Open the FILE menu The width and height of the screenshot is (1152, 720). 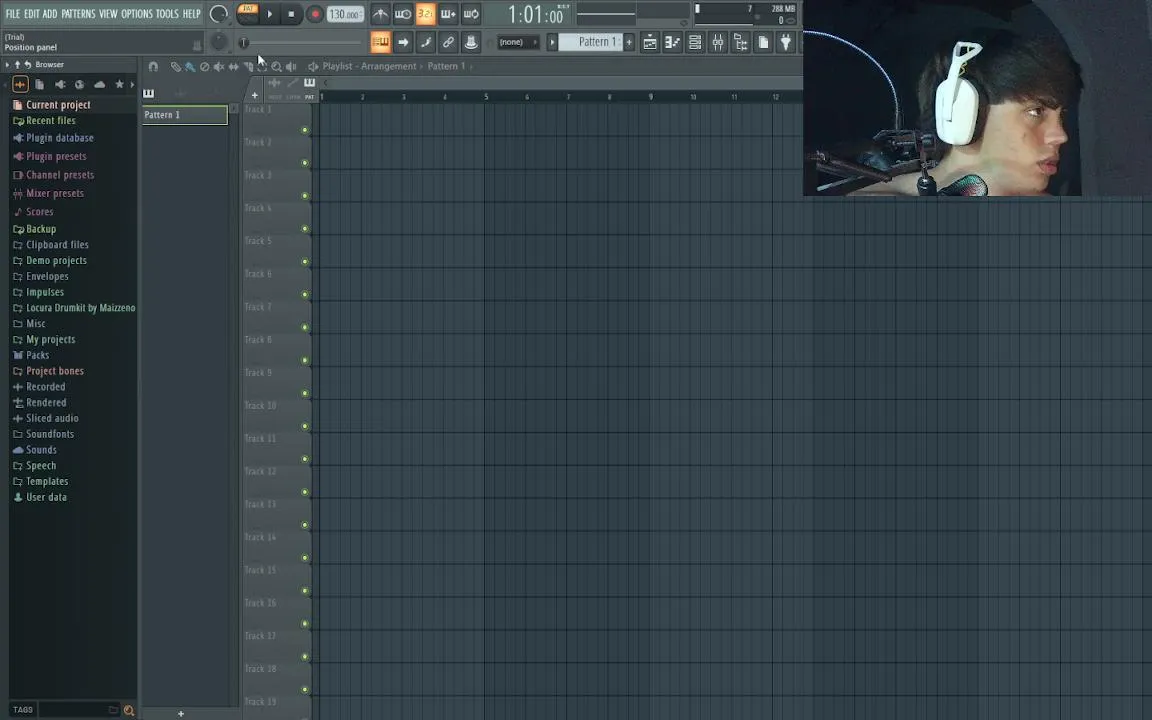click(12, 14)
